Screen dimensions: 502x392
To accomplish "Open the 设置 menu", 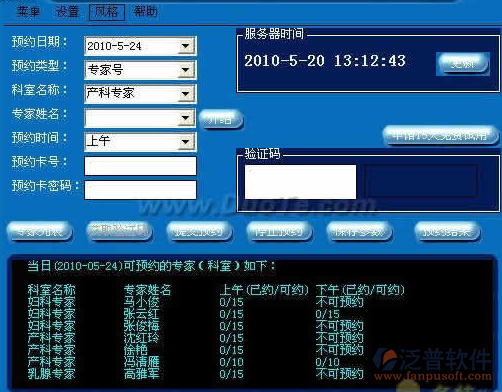I will pyautogui.click(x=67, y=12).
